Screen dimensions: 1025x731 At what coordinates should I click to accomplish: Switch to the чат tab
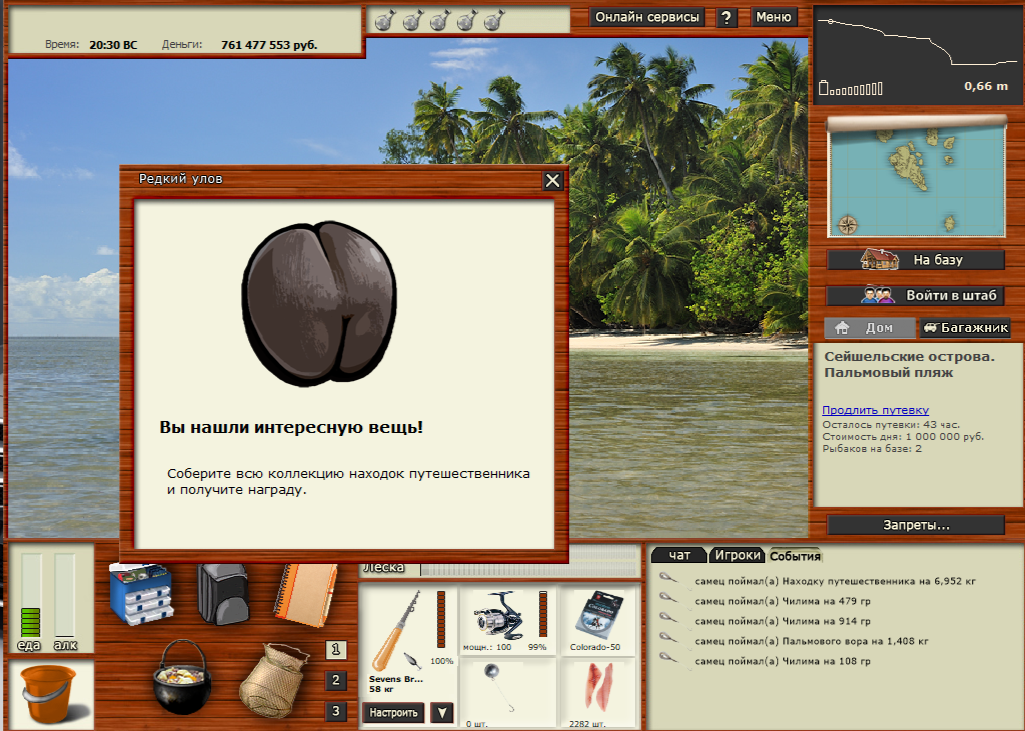coord(679,556)
